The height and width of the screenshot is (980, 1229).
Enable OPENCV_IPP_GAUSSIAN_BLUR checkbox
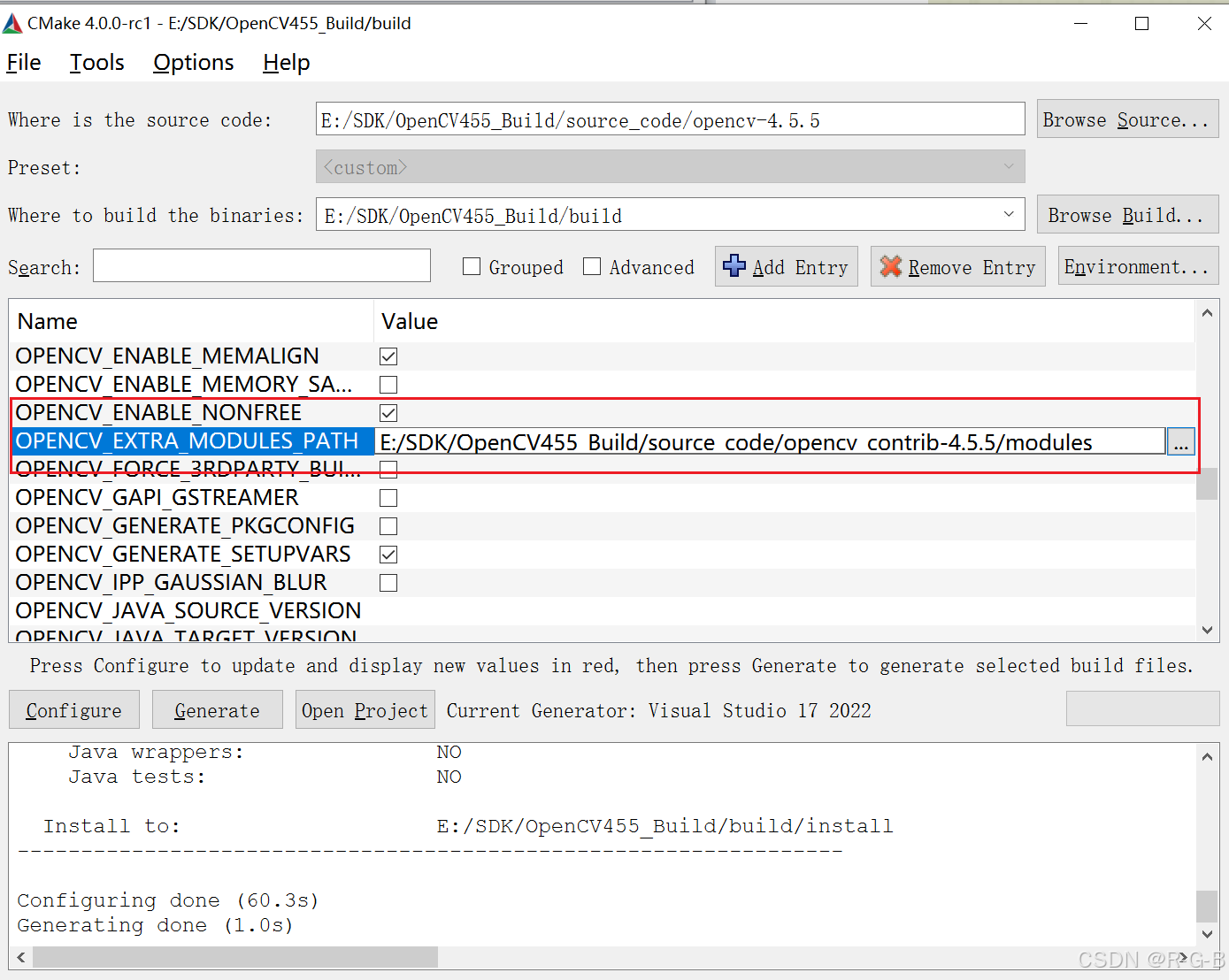[388, 583]
